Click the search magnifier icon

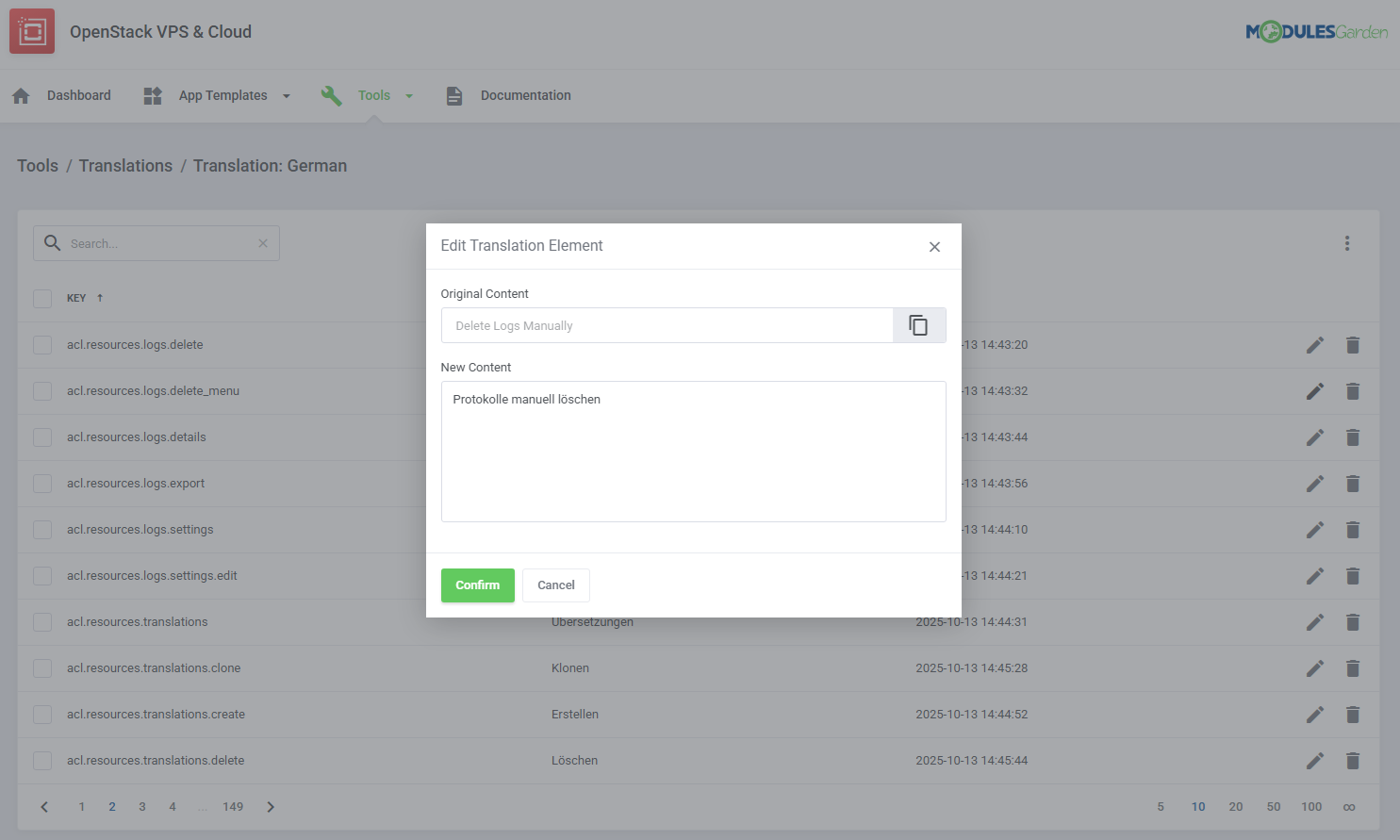pos(52,242)
